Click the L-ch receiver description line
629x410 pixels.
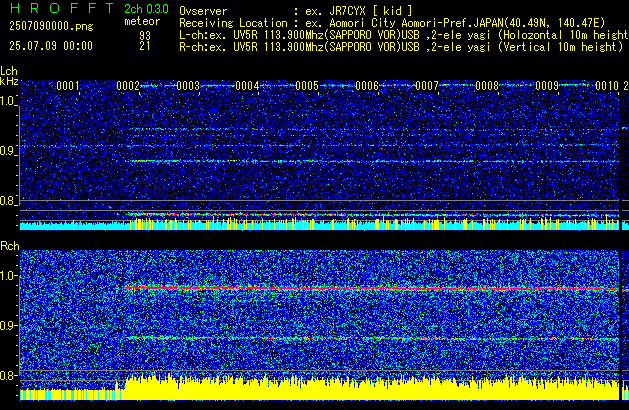tap(404, 35)
